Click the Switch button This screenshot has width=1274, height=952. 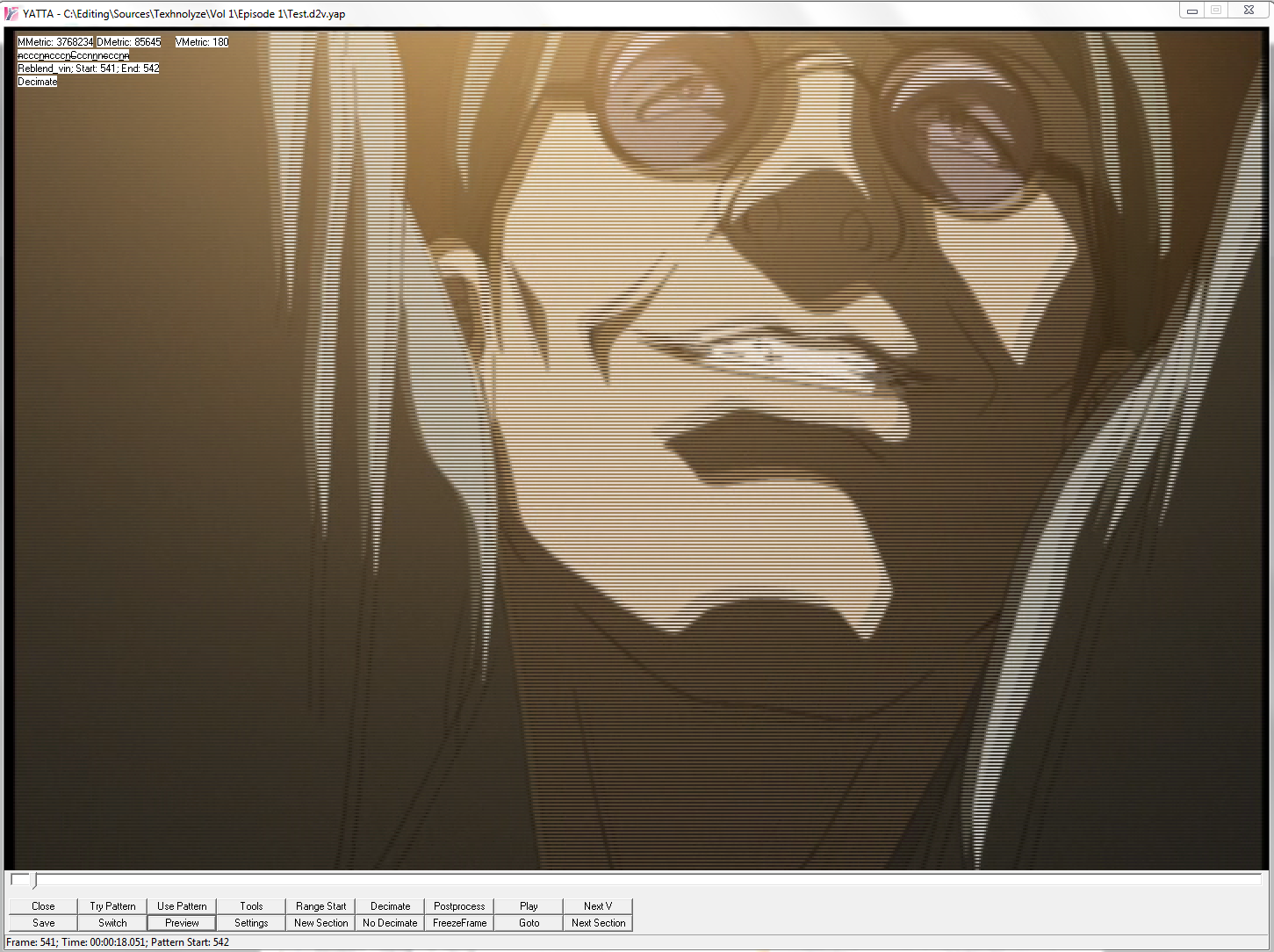pos(112,922)
